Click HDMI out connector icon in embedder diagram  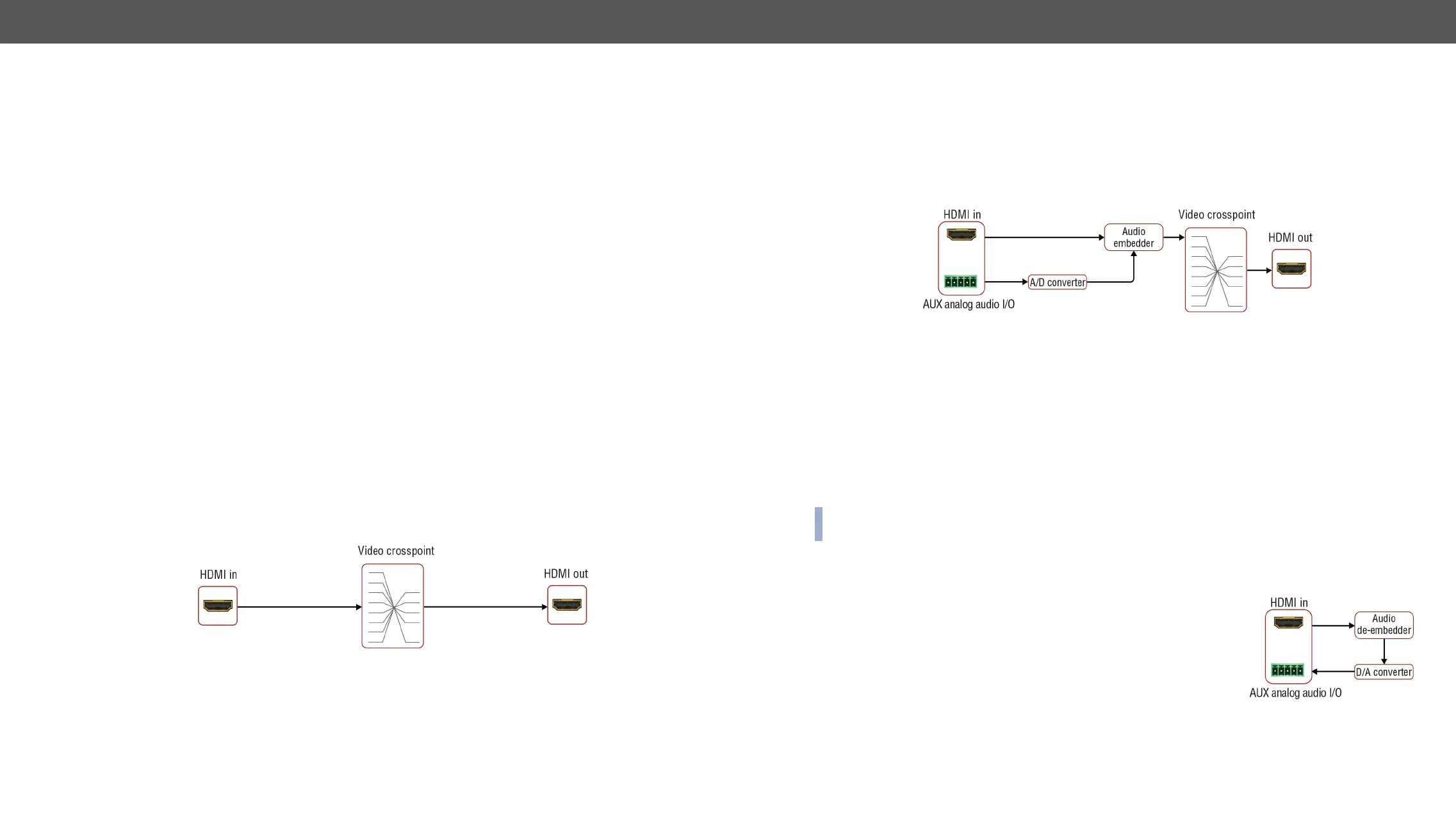coord(1291,269)
